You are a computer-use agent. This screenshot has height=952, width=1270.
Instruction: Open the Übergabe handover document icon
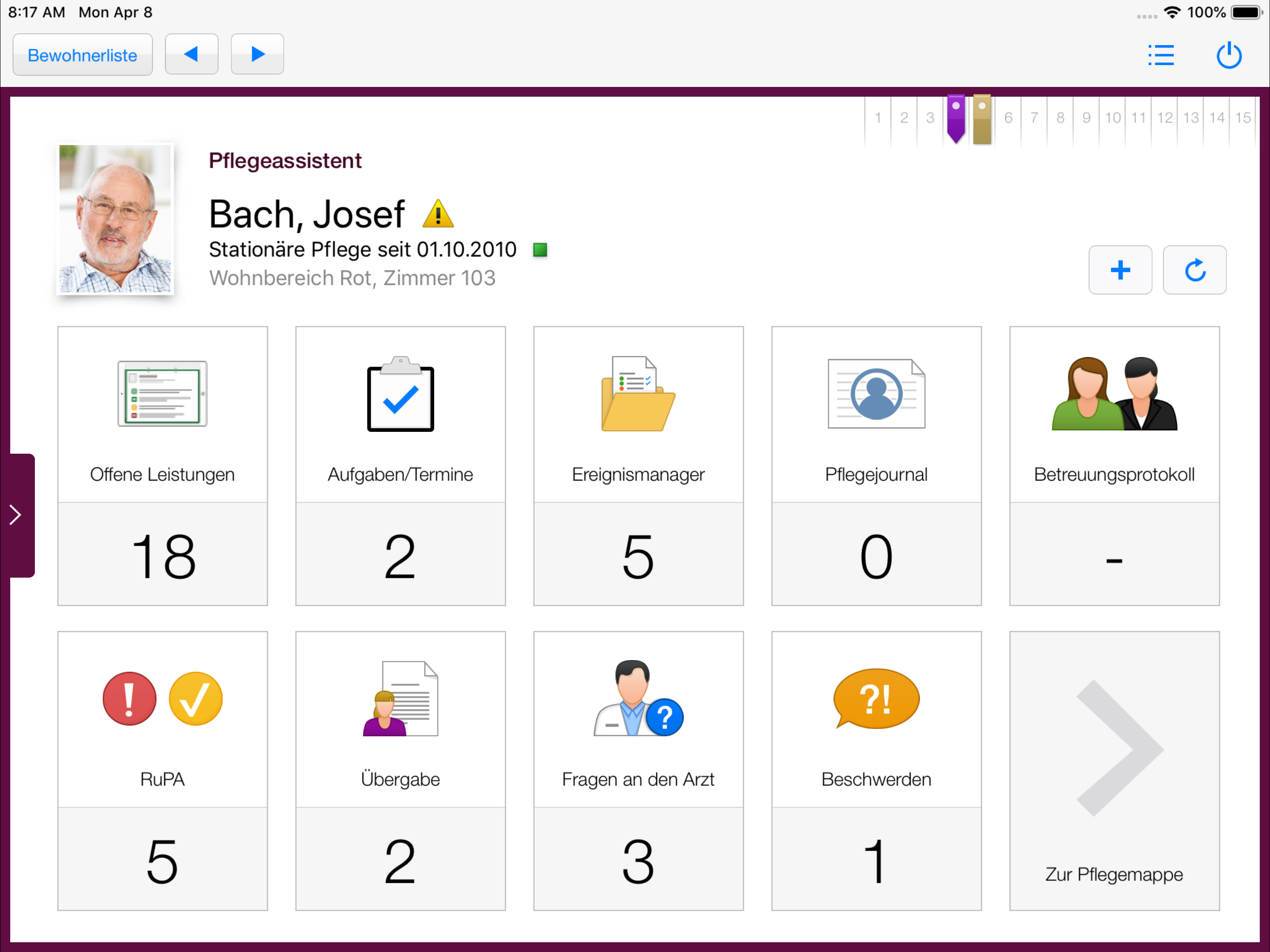400,699
